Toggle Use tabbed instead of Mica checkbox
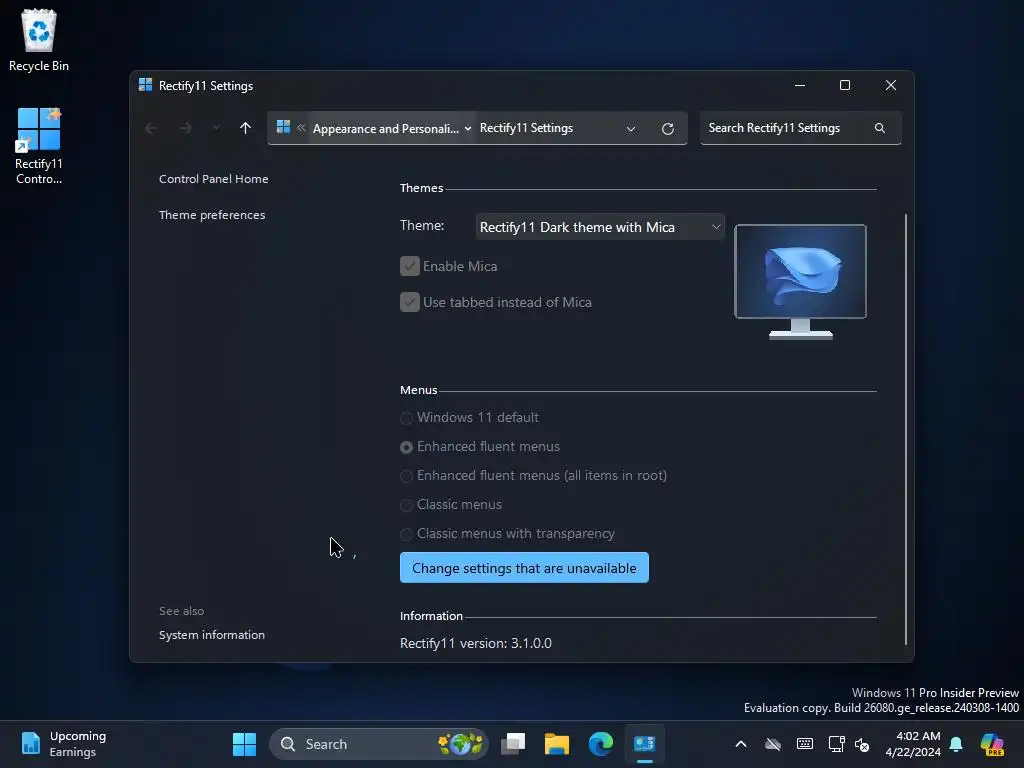The width and height of the screenshot is (1024, 768). click(409, 302)
